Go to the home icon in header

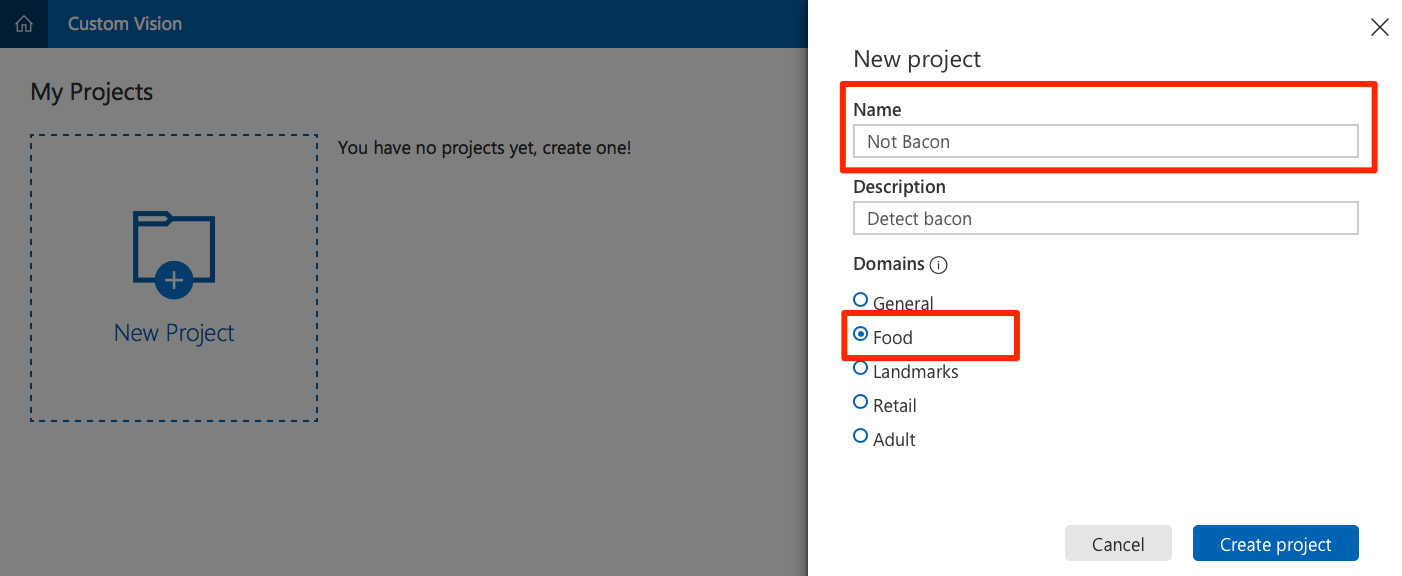click(x=24, y=23)
